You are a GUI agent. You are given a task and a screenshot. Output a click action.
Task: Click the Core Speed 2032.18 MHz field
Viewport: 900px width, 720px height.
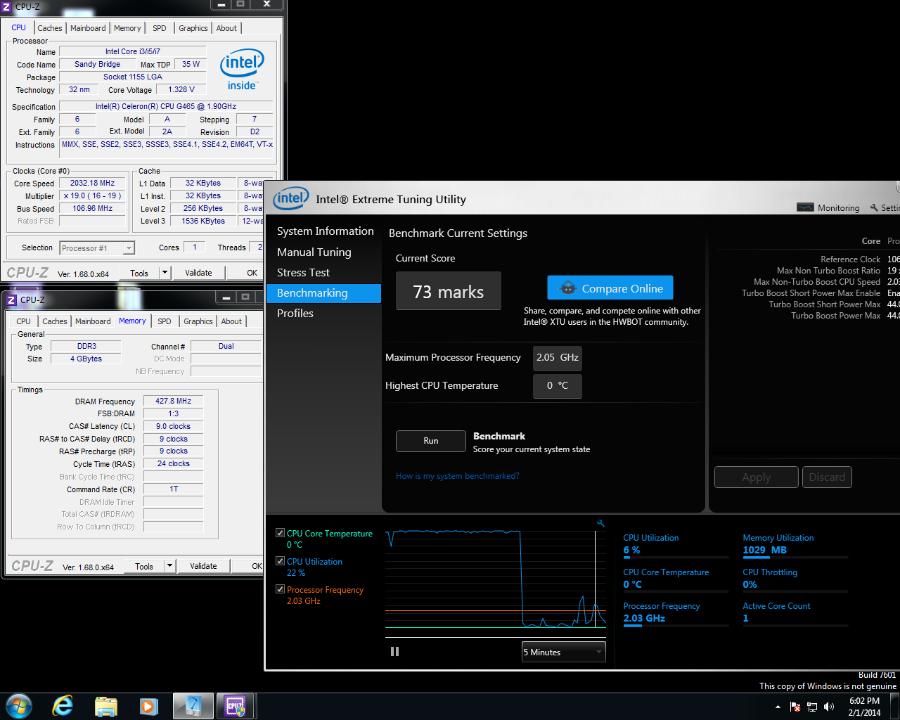pos(92,183)
